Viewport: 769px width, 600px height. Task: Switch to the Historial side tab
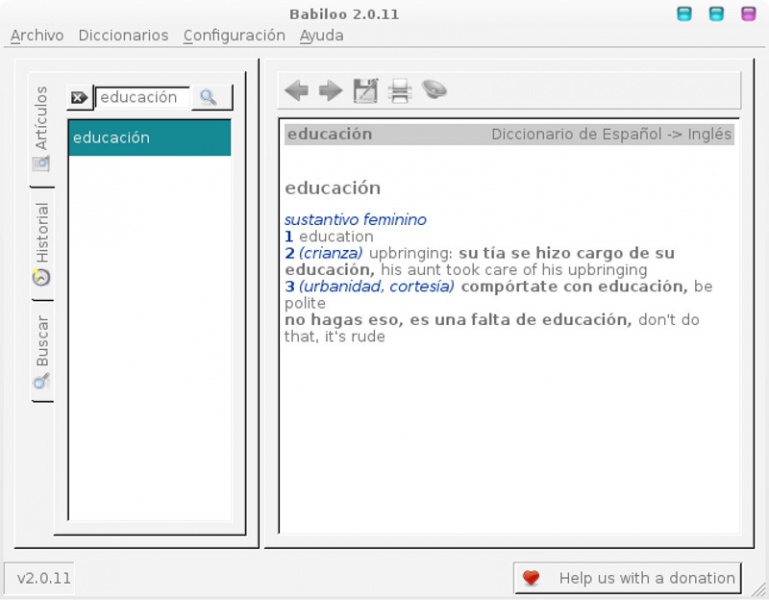[x=42, y=244]
